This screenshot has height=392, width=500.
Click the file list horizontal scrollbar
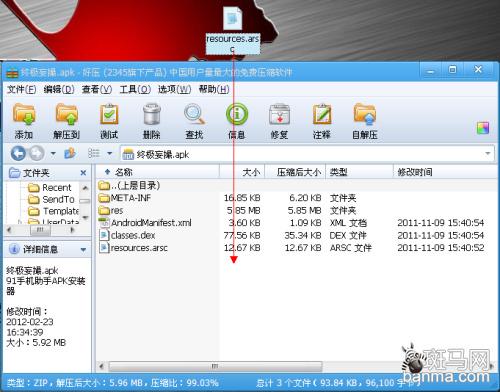tap(215, 366)
